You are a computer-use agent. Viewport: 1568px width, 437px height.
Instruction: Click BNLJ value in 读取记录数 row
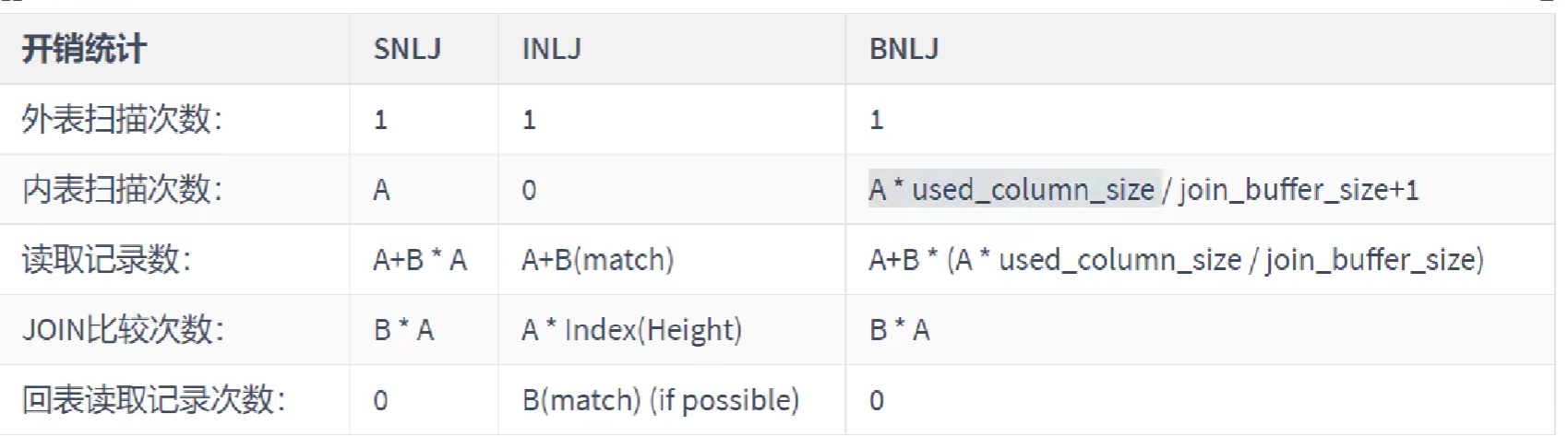[1176, 260]
